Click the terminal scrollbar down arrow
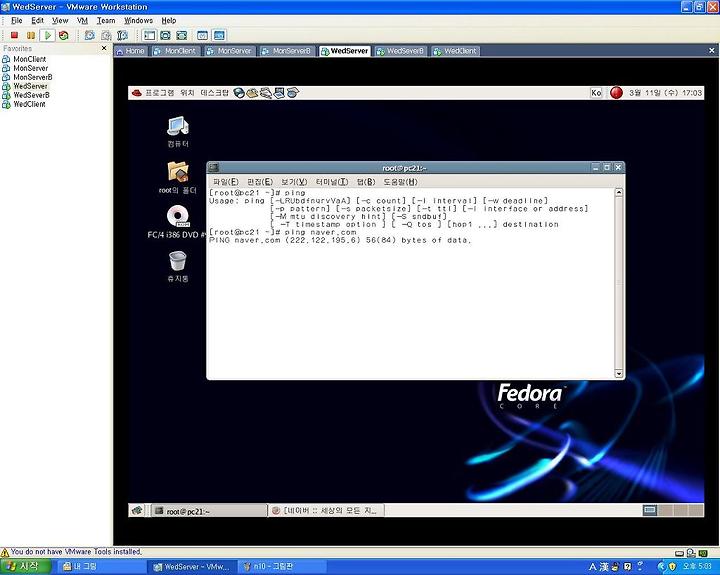Screen dimensions: 720x575 (619, 373)
